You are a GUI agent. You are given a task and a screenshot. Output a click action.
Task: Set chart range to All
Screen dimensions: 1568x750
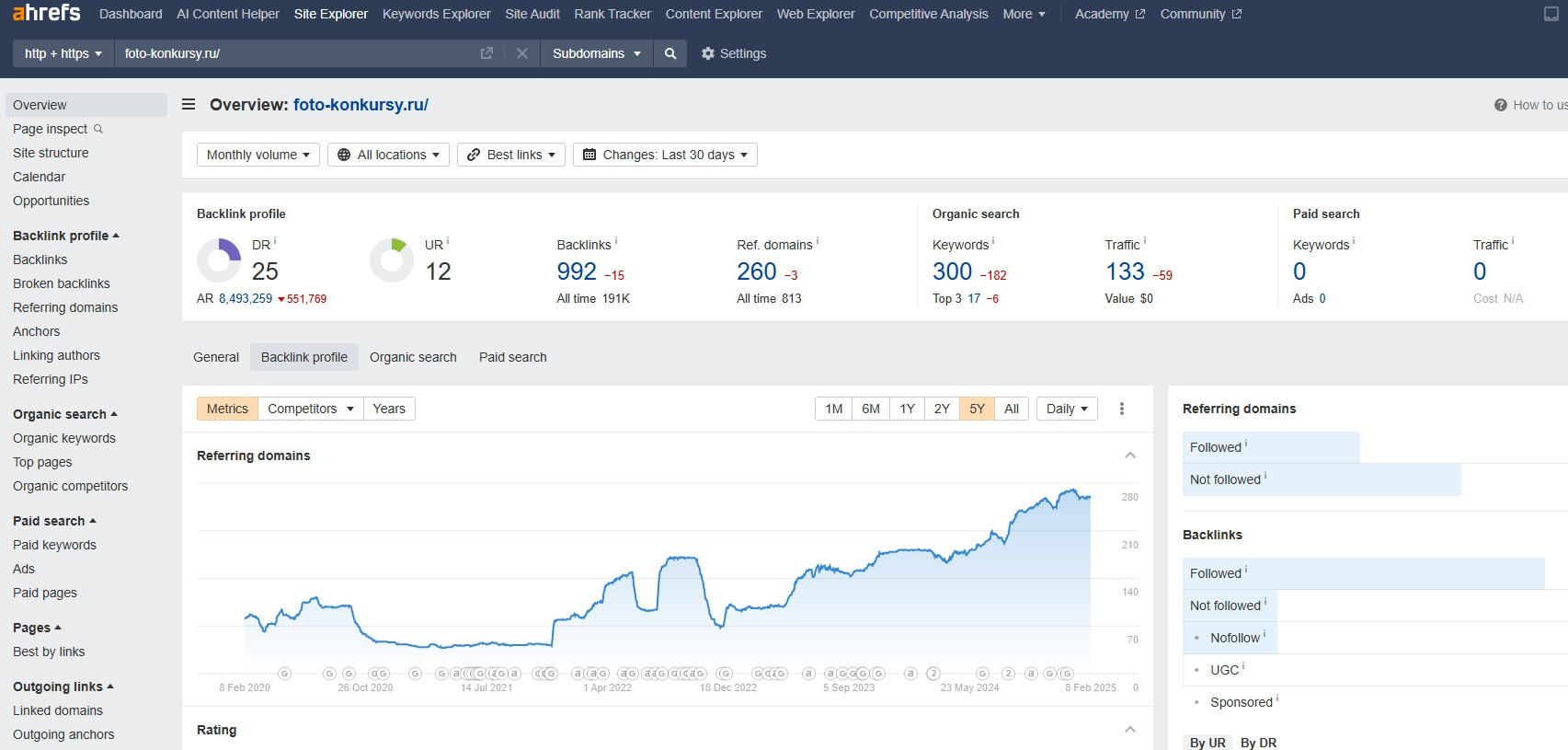coord(1012,409)
